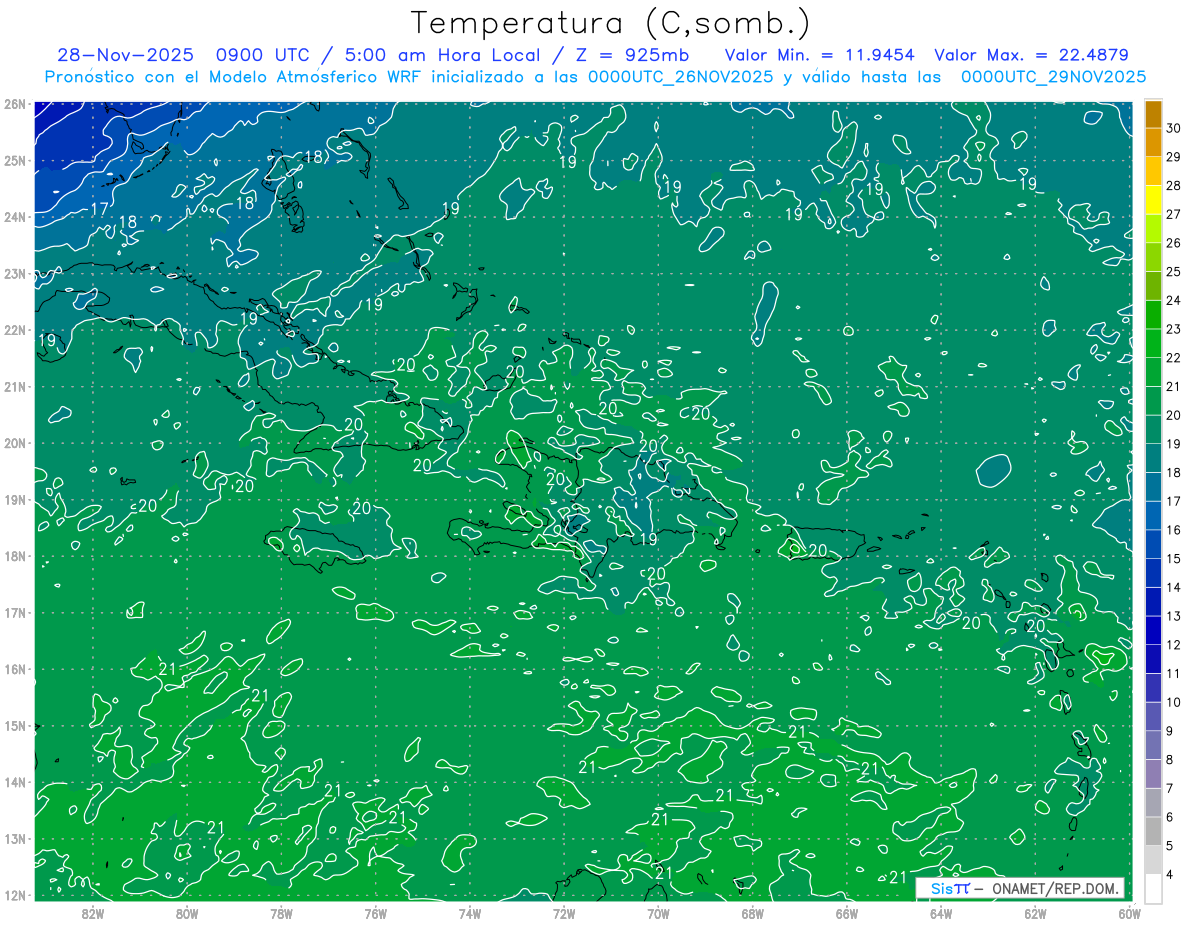Click the 23N latitude axis label
This screenshot has width=1200, height=927.
(14, 273)
